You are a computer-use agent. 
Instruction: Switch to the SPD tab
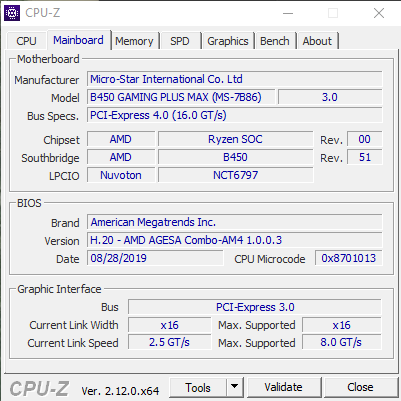pos(180,41)
